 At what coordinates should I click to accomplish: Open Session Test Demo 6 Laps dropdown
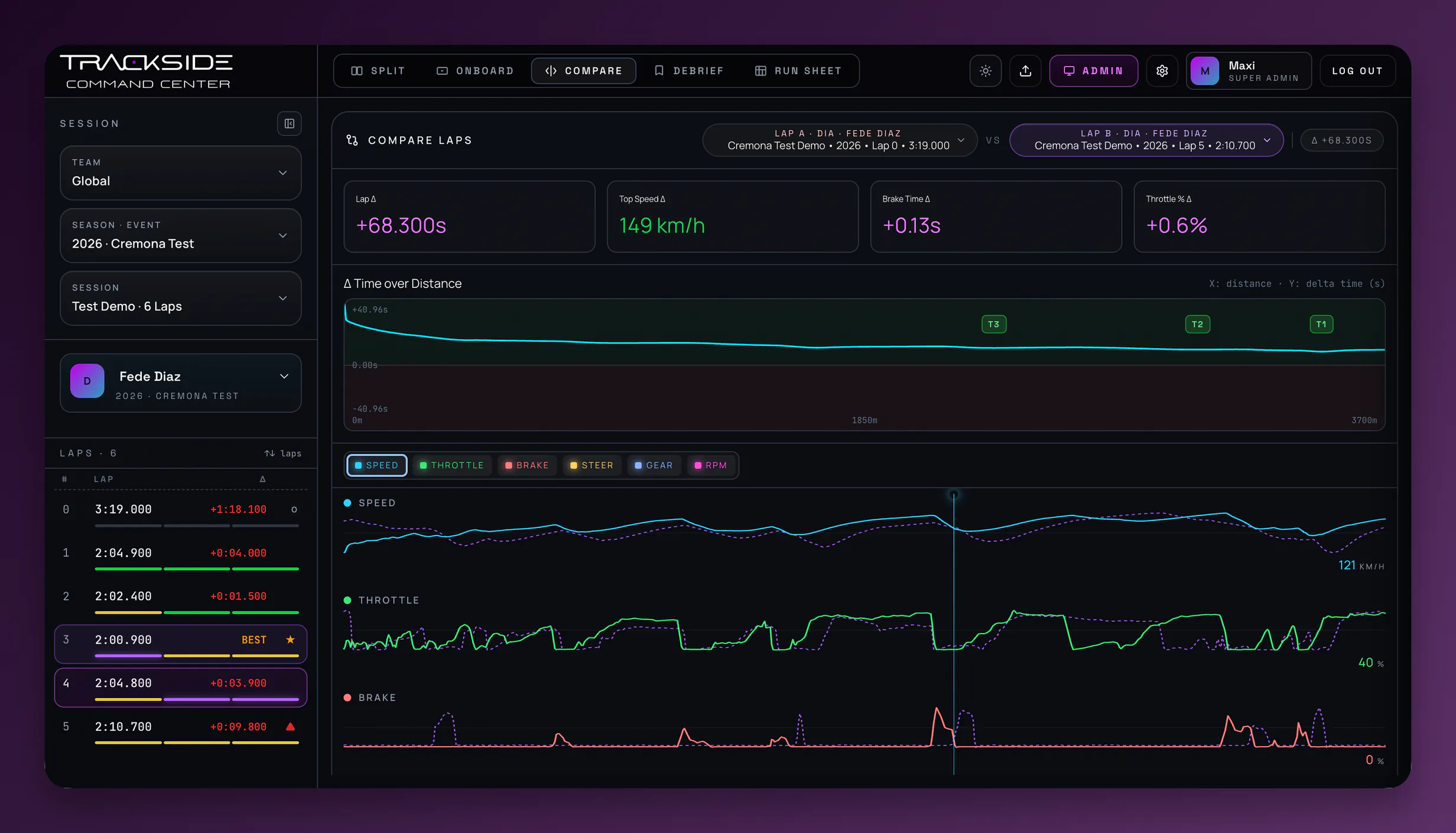click(181, 298)
